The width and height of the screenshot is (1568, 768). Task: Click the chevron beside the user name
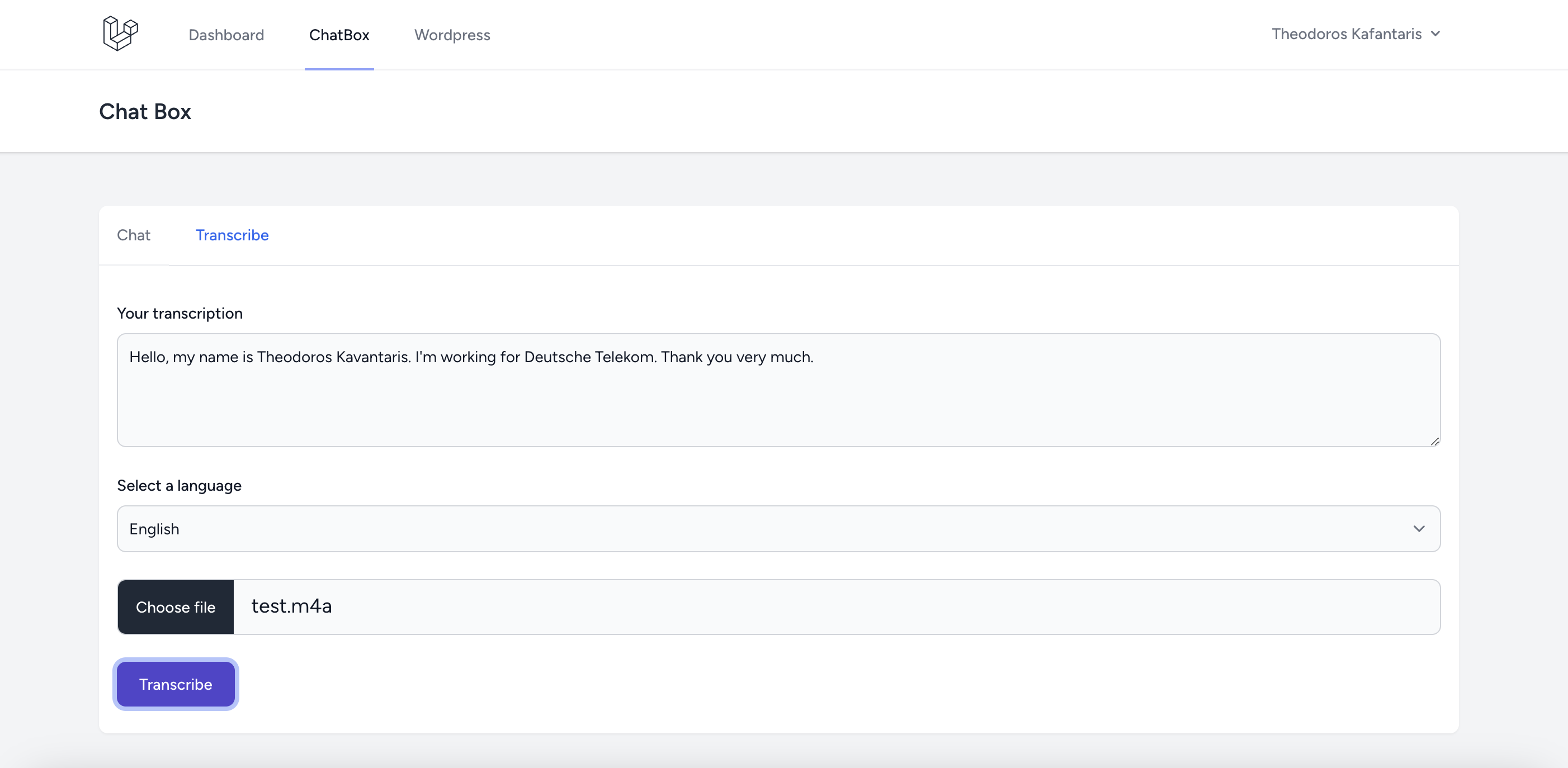point(1435,34)
